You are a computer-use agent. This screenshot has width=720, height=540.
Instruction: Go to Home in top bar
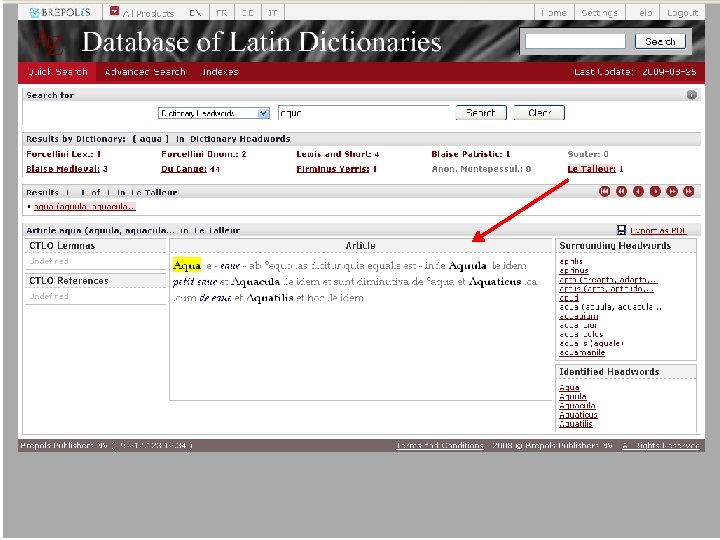(553, 13)
